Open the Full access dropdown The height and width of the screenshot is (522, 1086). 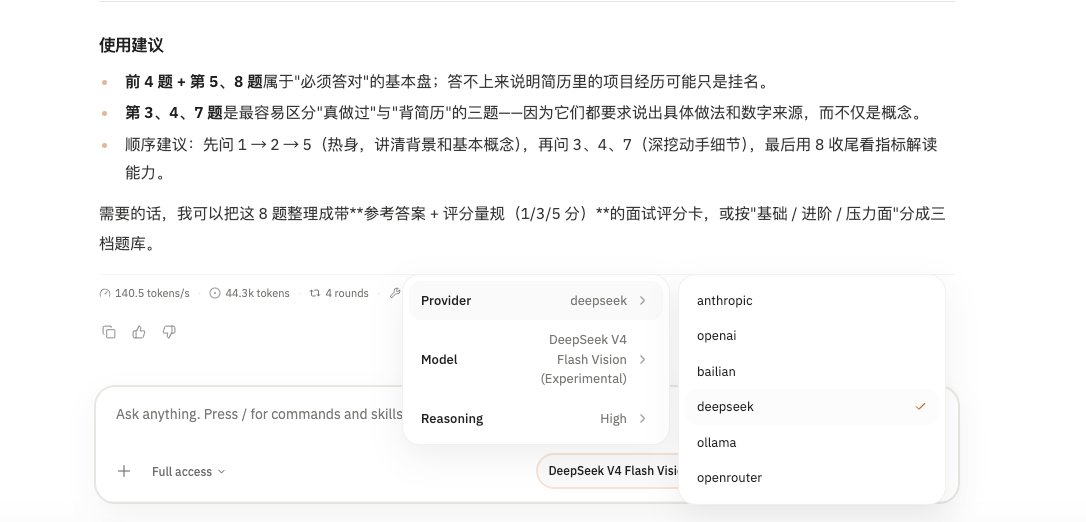tap(188, 471)
